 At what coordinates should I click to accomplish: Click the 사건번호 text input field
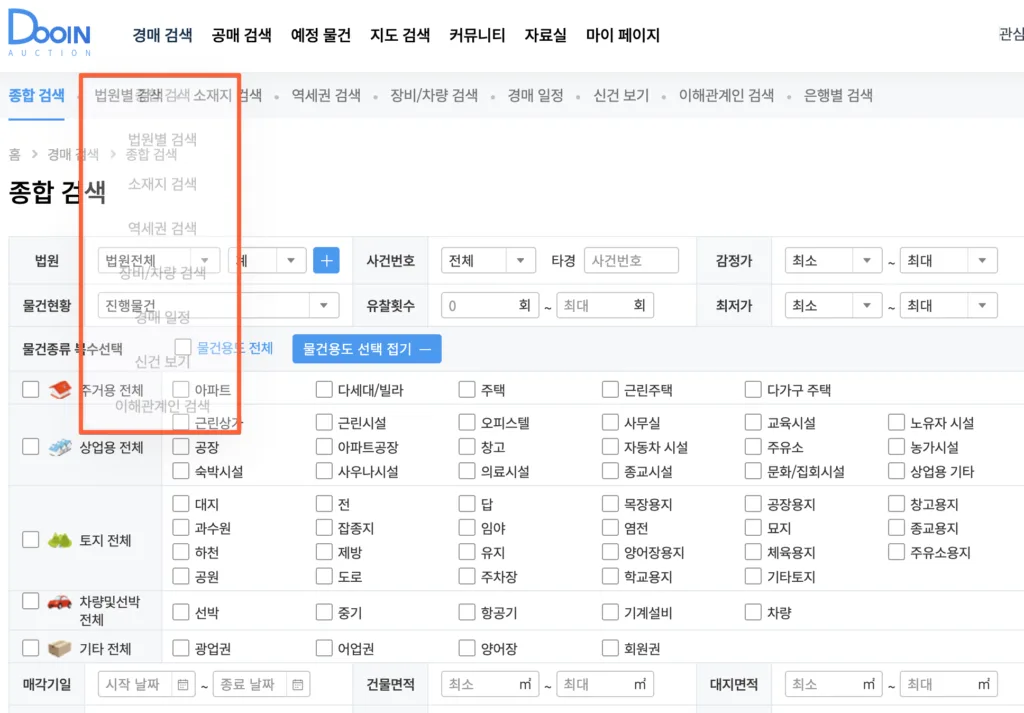click(631, 261)
